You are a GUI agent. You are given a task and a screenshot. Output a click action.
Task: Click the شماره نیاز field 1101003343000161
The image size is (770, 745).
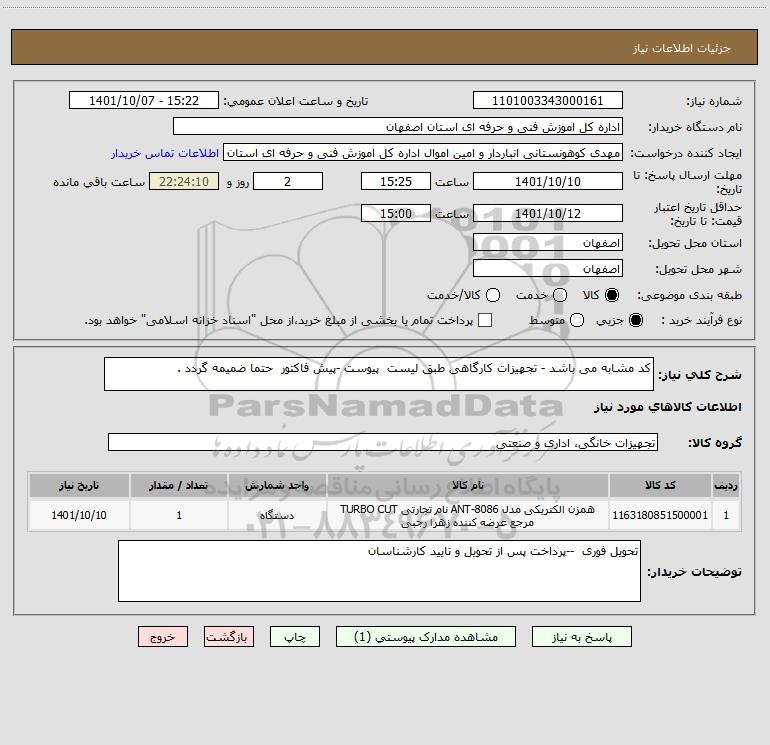click(x=548, y=101)
